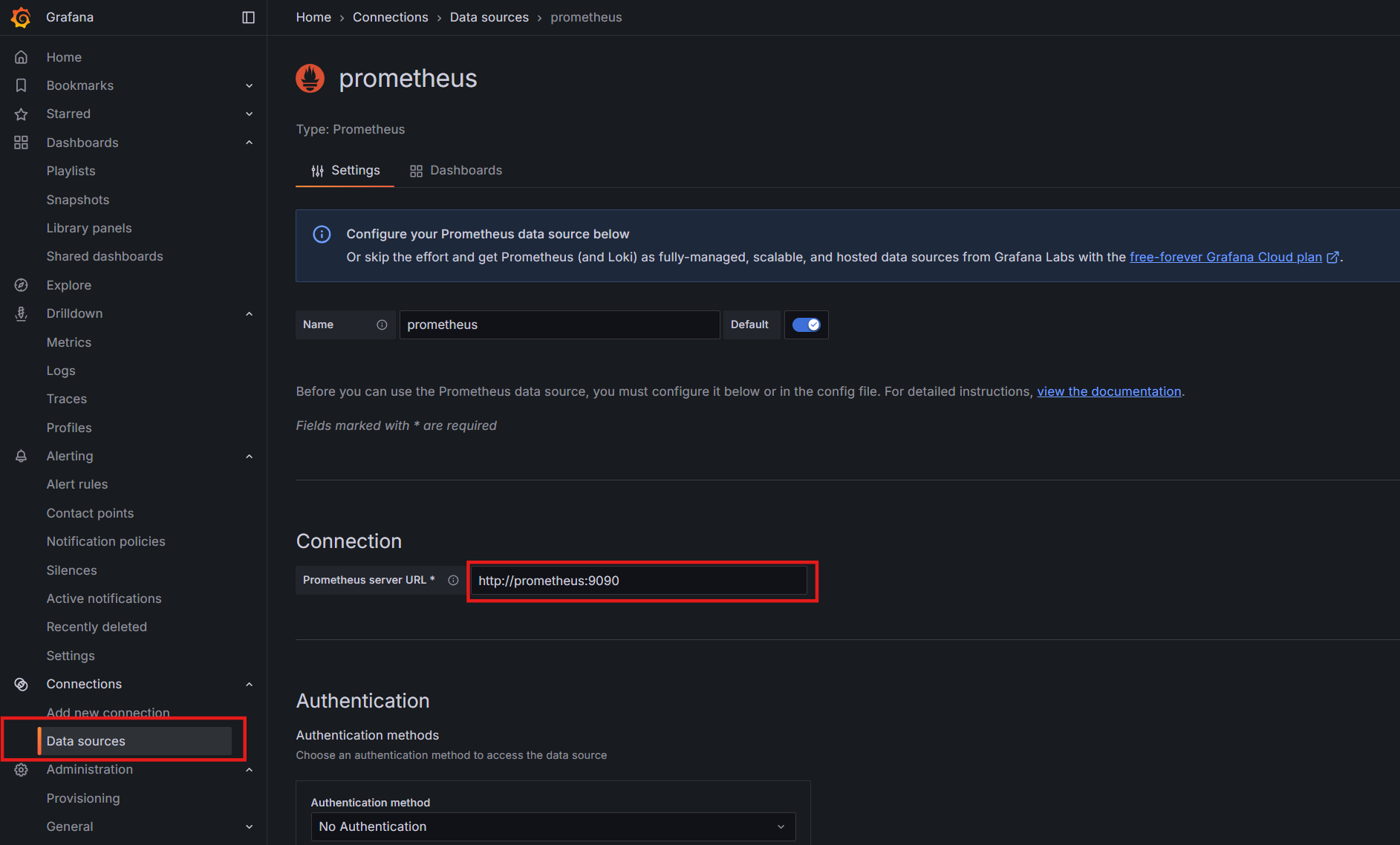This screenshot has width=1400, height=845.
Task: Open Playlists in the sidebar
Action: 71,171
